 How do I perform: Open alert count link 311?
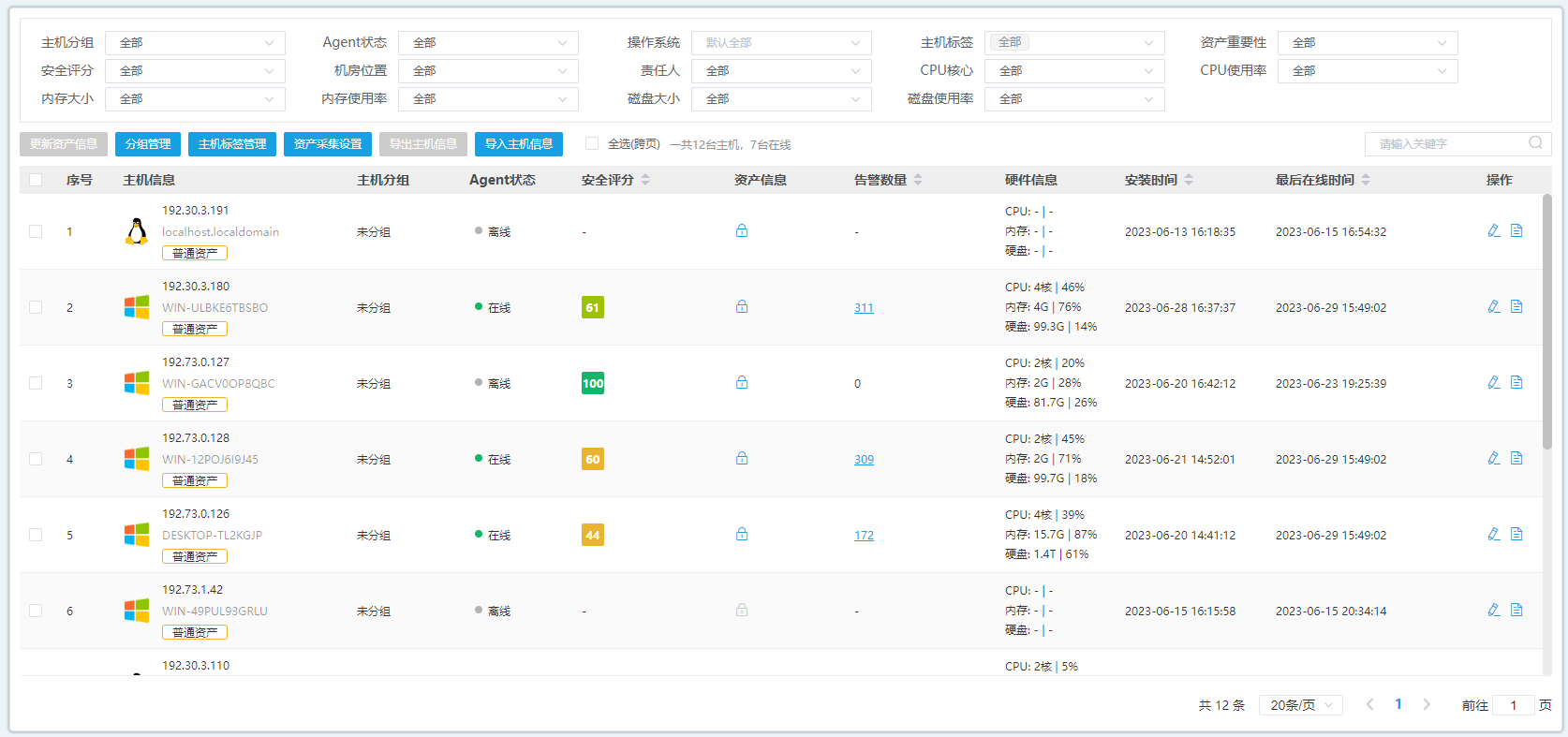click(x=864, y=308)
